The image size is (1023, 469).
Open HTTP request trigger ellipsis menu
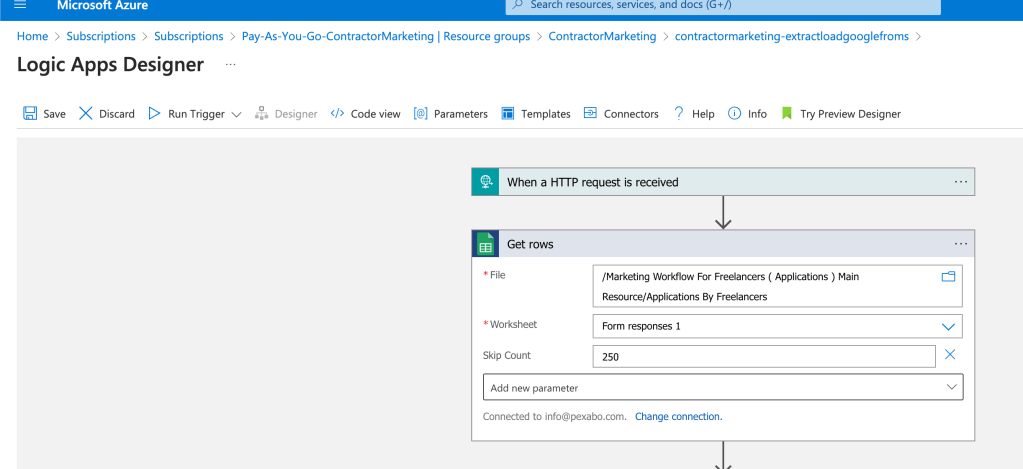tap(961, 182)
